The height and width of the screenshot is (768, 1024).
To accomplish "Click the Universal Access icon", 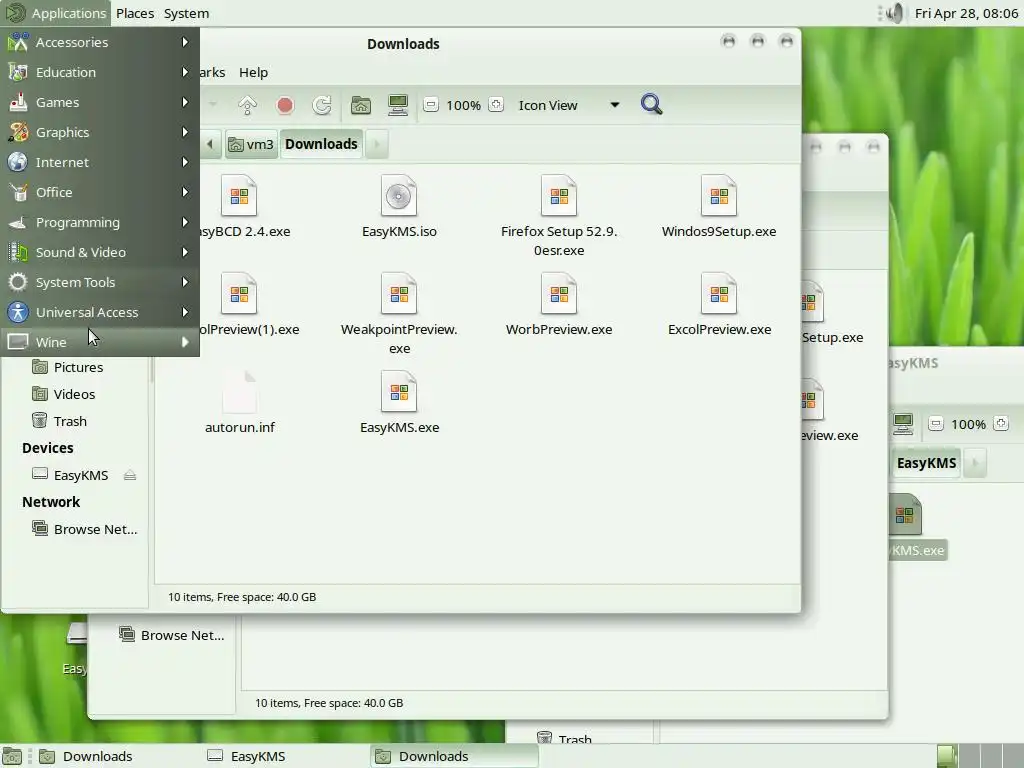I will 18,312.
